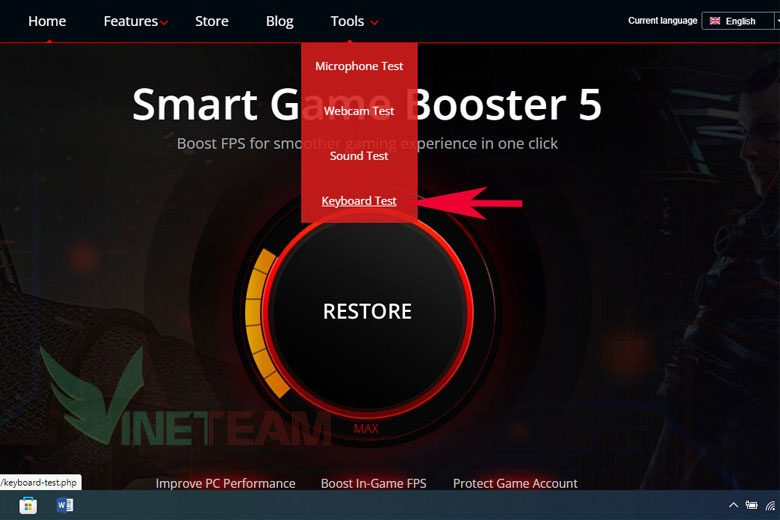Open Microsoft Store from the taskbar
Viewport: 780px width, 520px height.
[x=28, y=506]
